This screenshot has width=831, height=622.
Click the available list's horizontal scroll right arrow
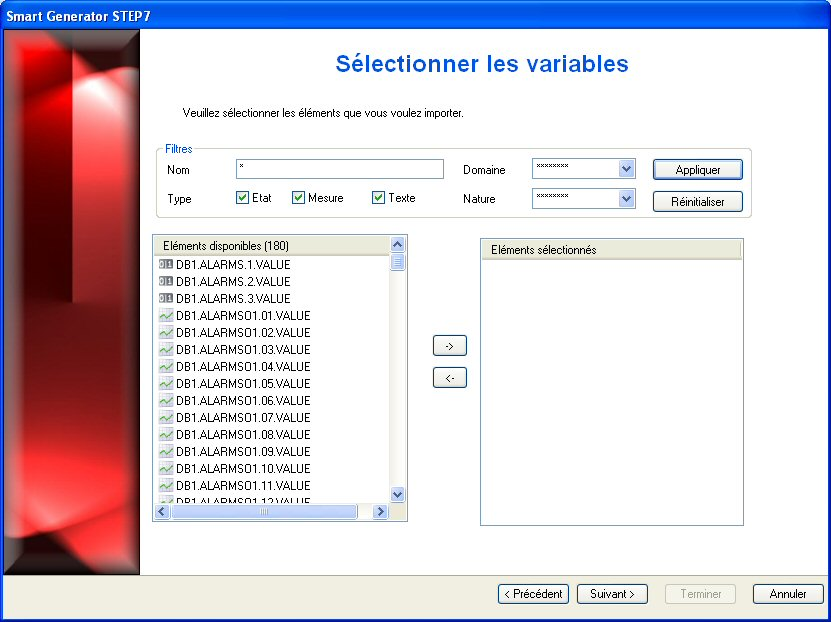[x=380, y=511]
